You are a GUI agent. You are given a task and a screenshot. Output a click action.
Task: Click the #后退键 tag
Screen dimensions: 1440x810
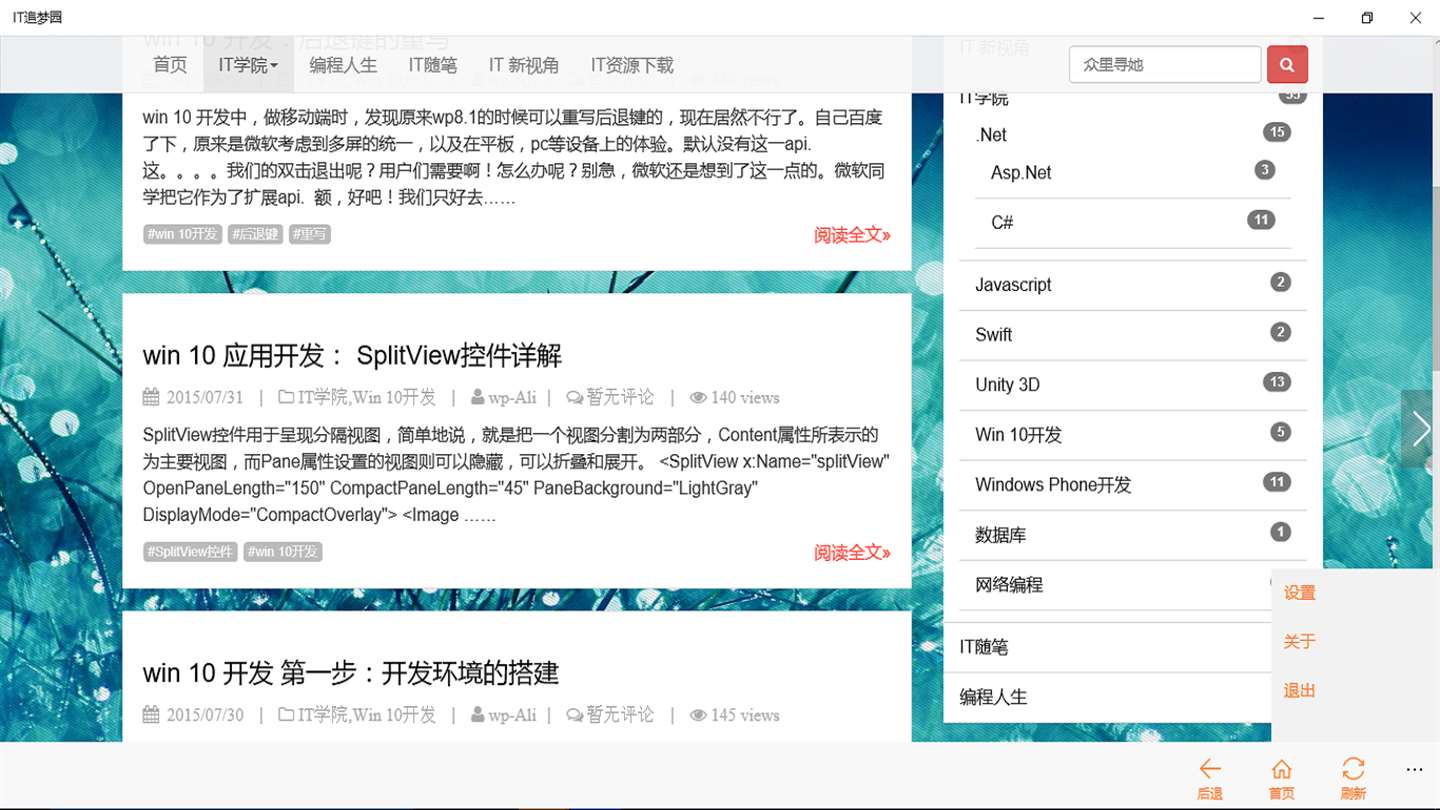pyautogui.click(x=255, y=234)
